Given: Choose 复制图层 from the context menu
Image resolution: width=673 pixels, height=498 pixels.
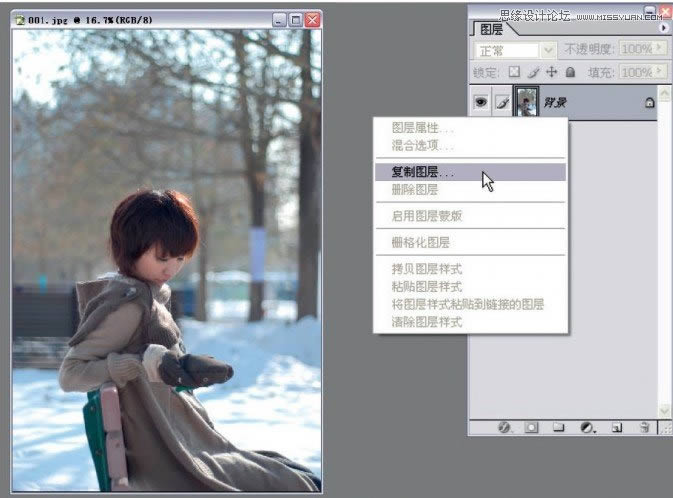Looking at the screenshot, I should coord(421,172).
